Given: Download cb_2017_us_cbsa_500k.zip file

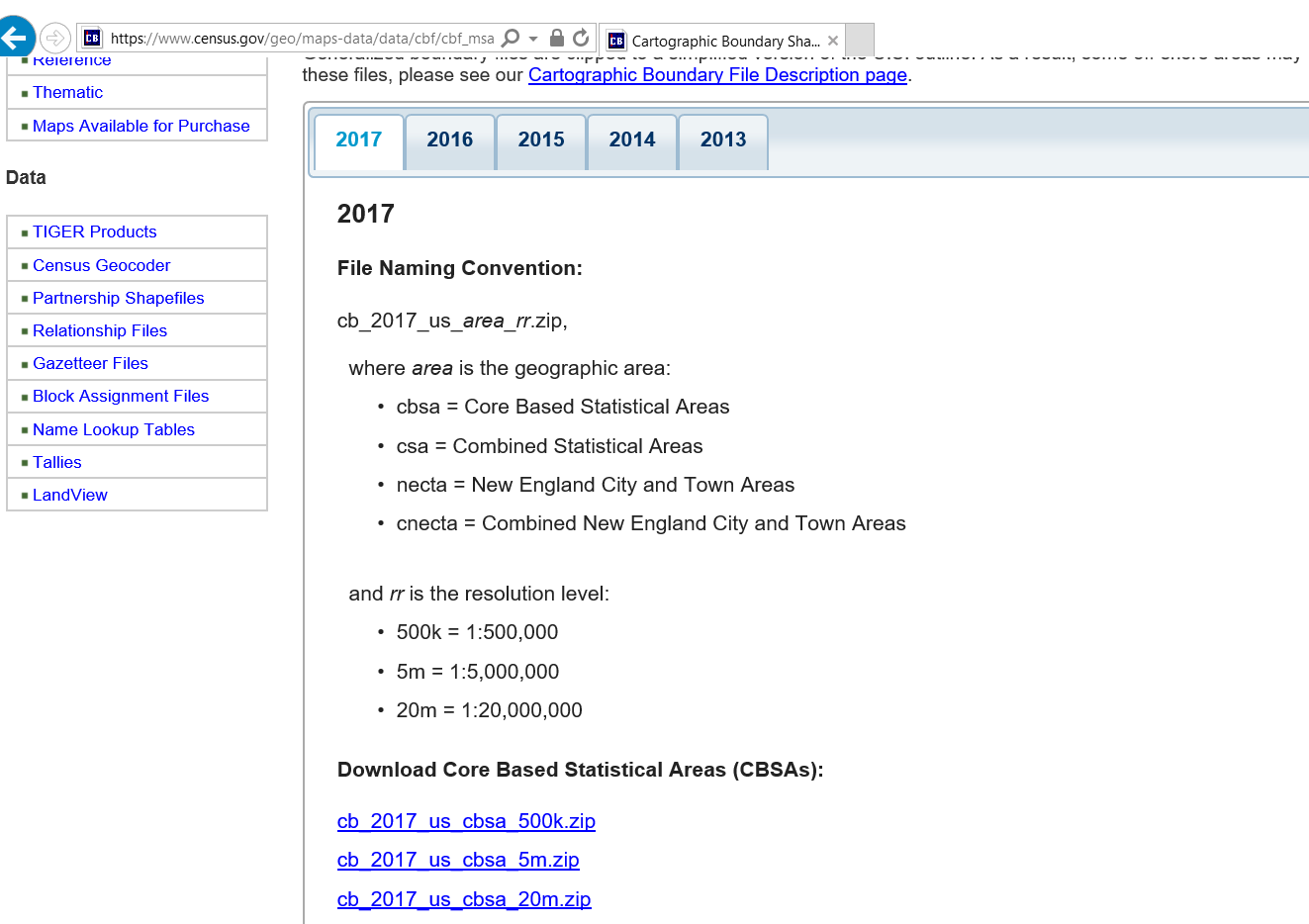Looking at the screenshot, I should tap(466, 821).
